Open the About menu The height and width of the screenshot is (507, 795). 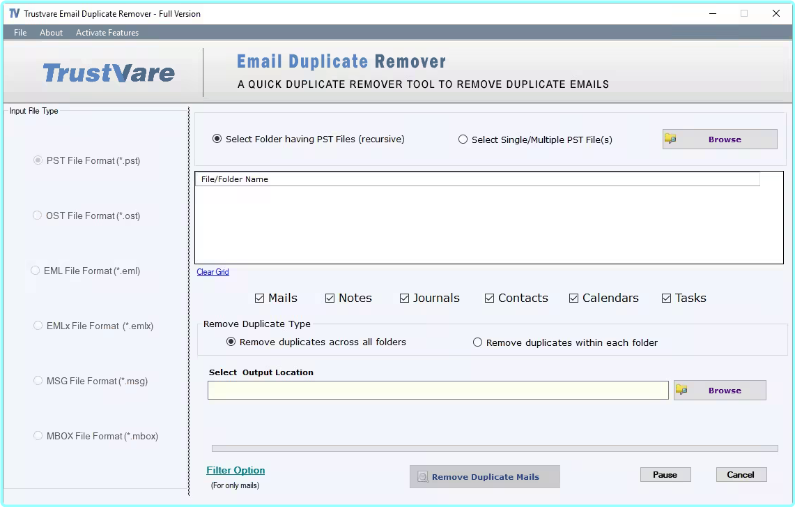51,32
